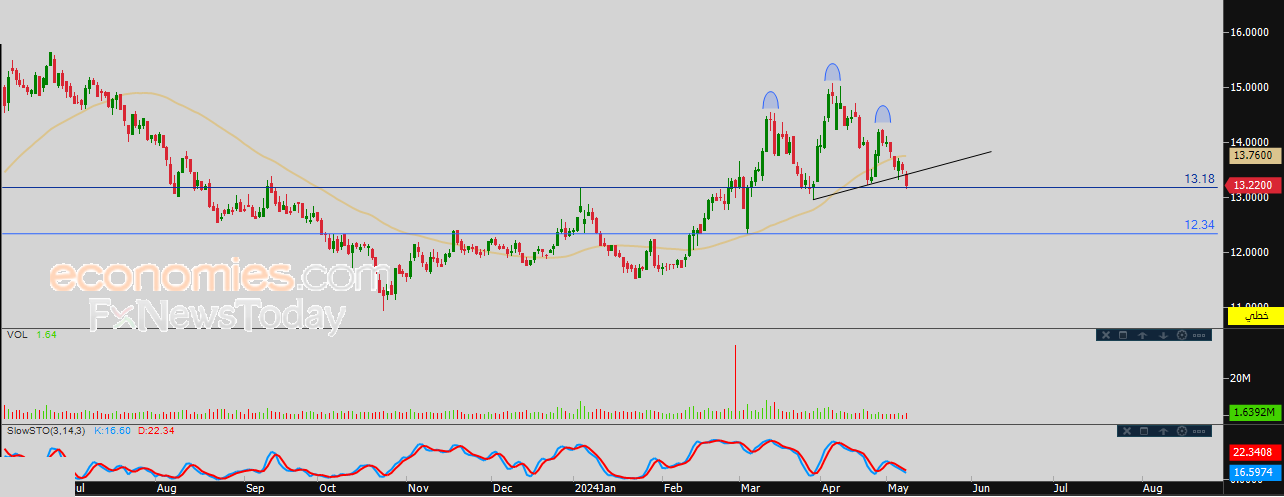Click the red 22.3408 stochastic tag
Screen dimensions: 1284x497
1254,451
